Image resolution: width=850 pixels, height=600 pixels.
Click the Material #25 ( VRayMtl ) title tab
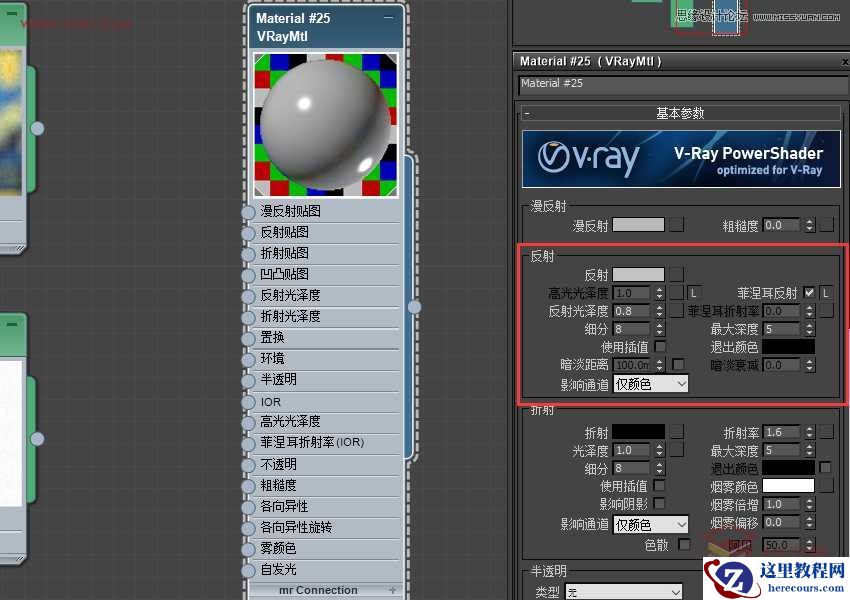(600, 61)
